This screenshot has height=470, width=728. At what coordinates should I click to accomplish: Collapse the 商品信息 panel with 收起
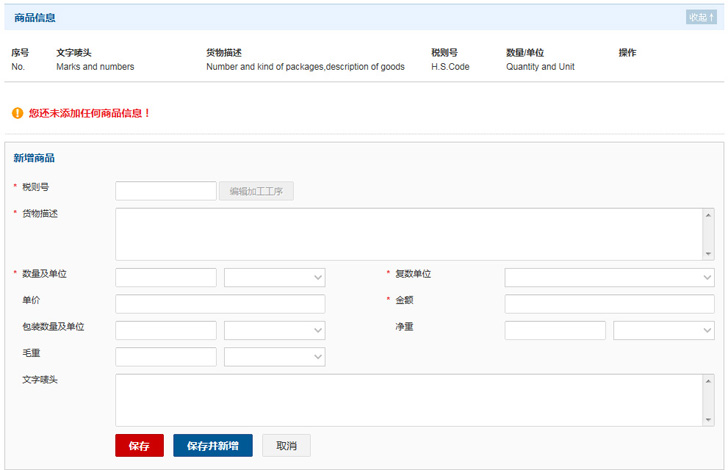tap(700, 17)
